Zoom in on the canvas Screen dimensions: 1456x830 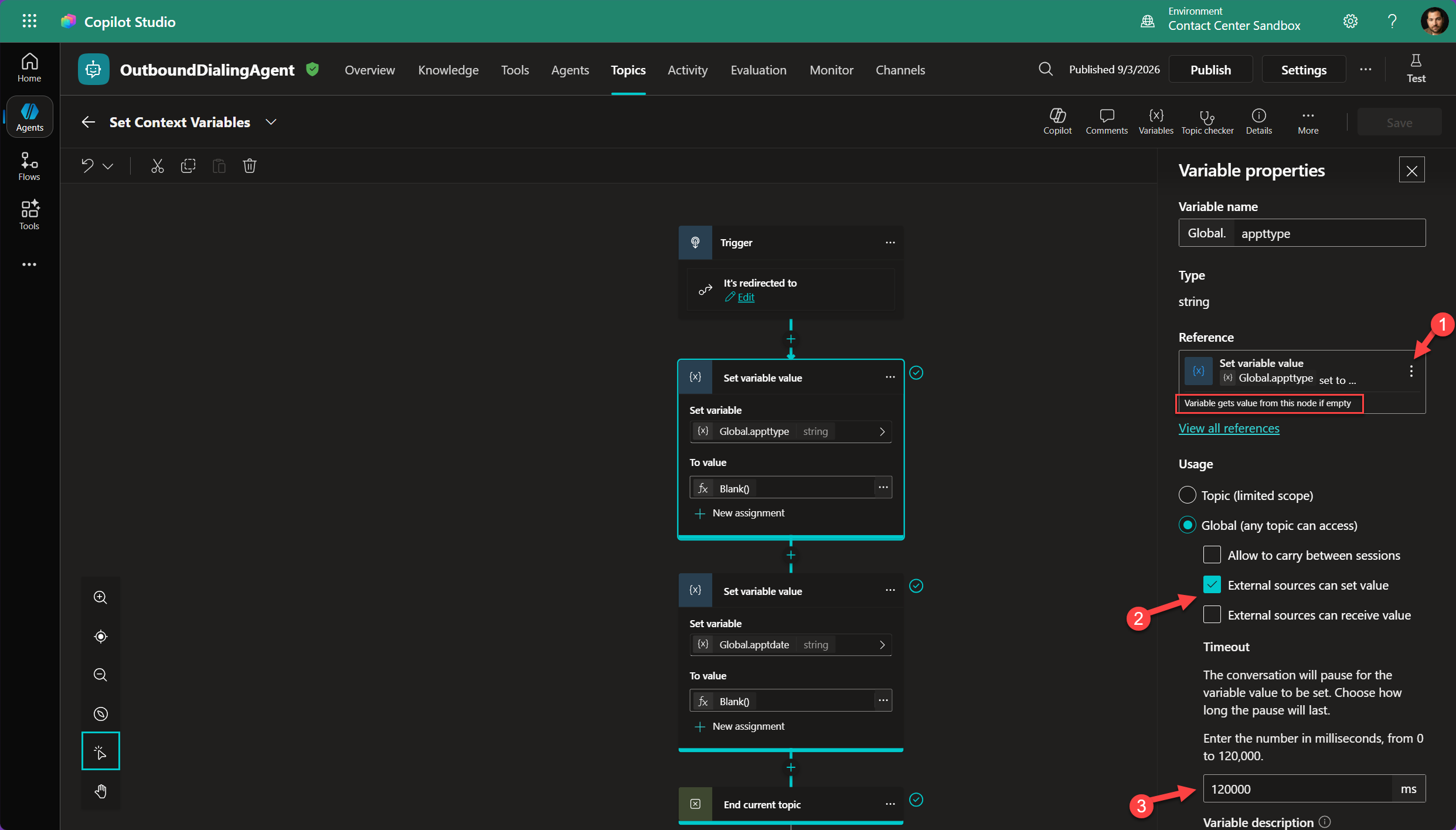coord(101,597)
